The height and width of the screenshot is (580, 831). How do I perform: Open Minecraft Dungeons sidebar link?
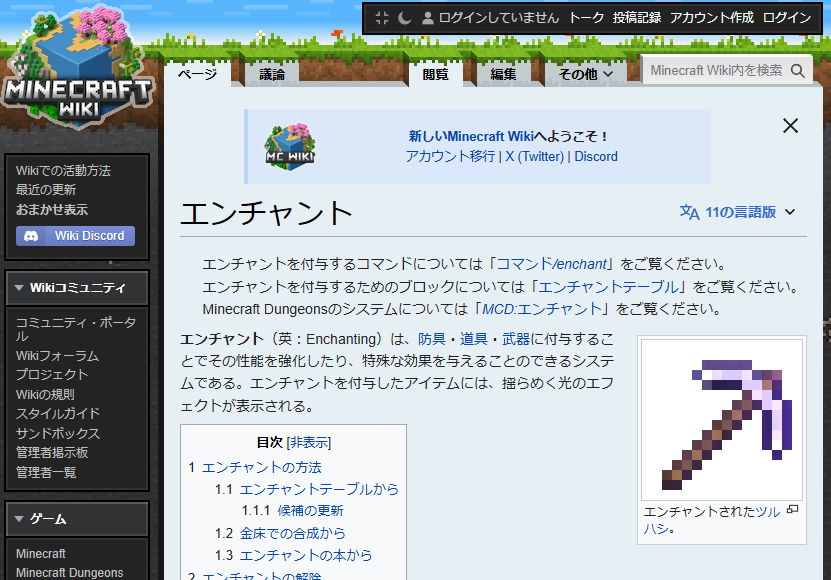(69, 573)
